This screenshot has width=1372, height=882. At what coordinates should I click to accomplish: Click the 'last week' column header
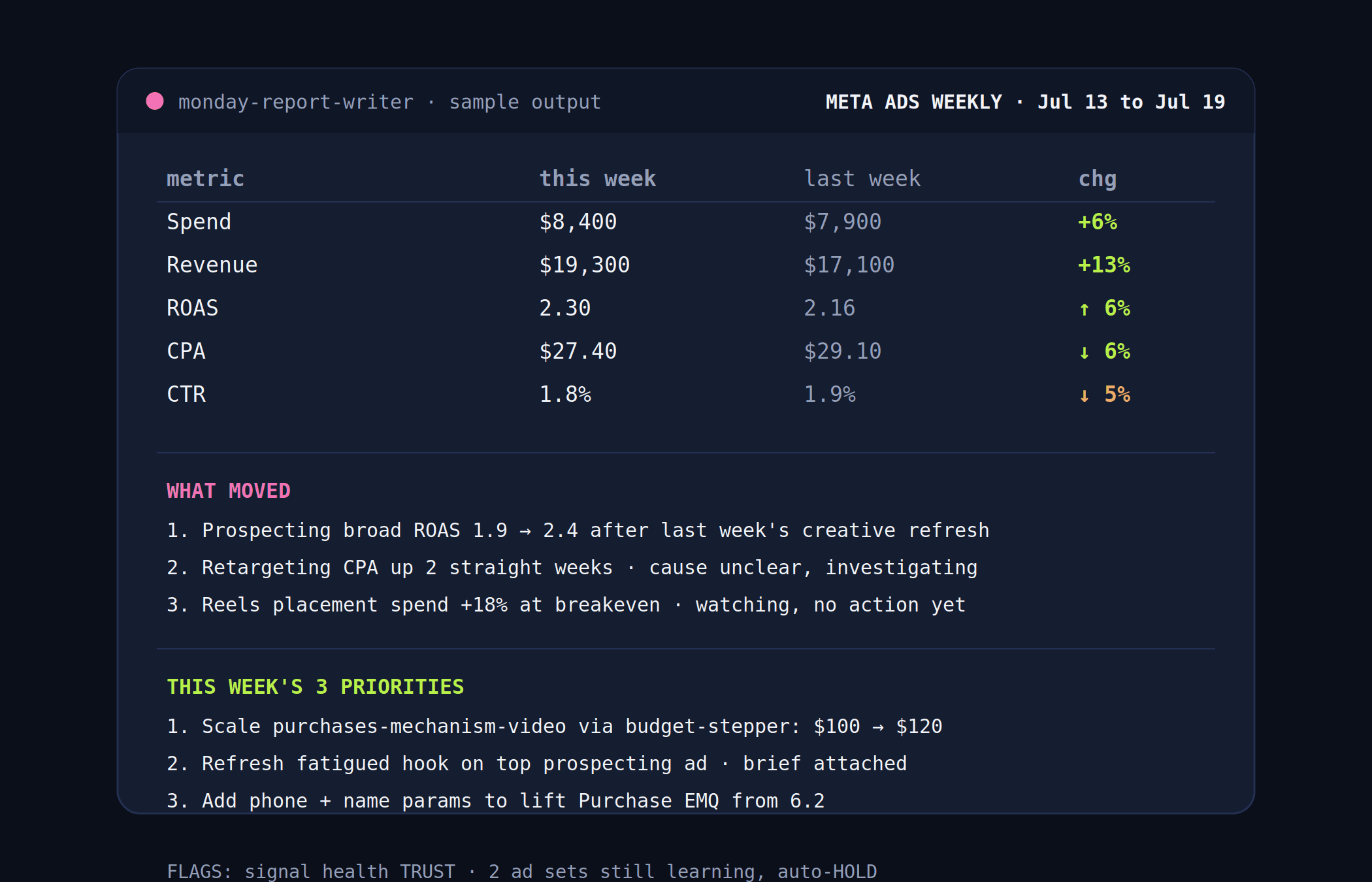click(862, 178)
